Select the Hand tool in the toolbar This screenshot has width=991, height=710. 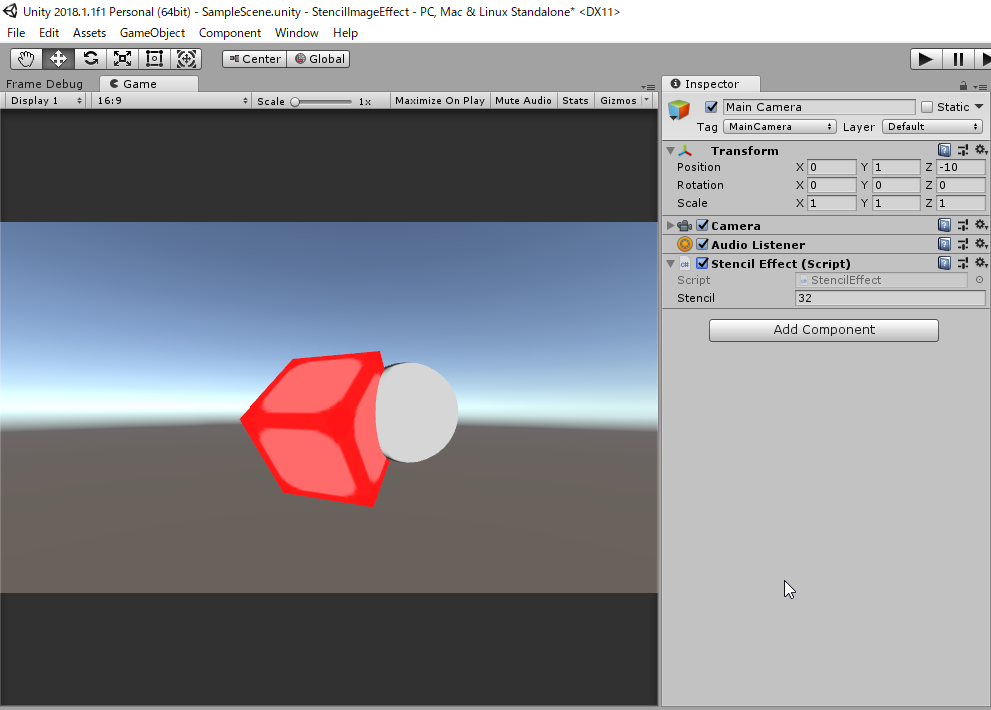point(25,58)
